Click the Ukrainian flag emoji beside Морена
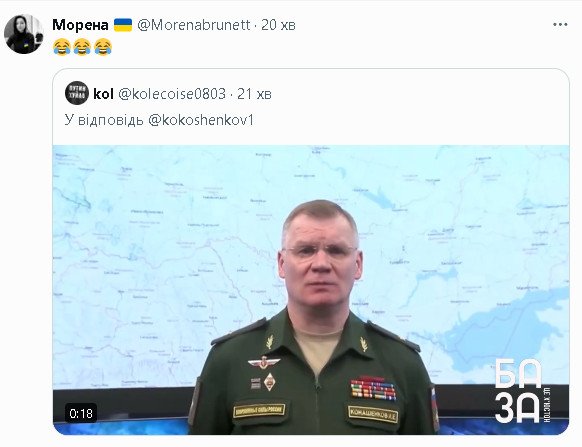This screenshot has width=582, height=447. pos(123,25)
